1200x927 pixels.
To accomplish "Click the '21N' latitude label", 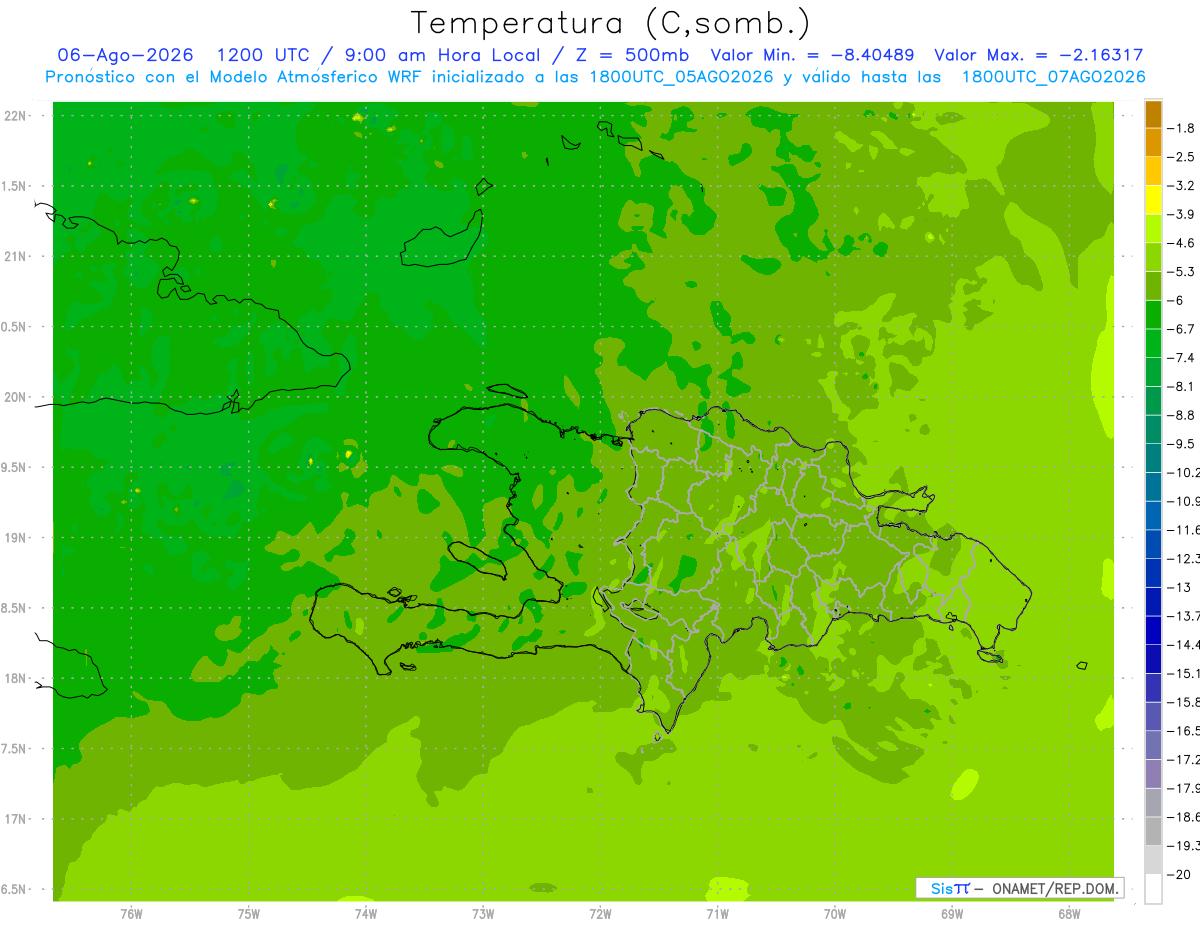I will point(15,257).
